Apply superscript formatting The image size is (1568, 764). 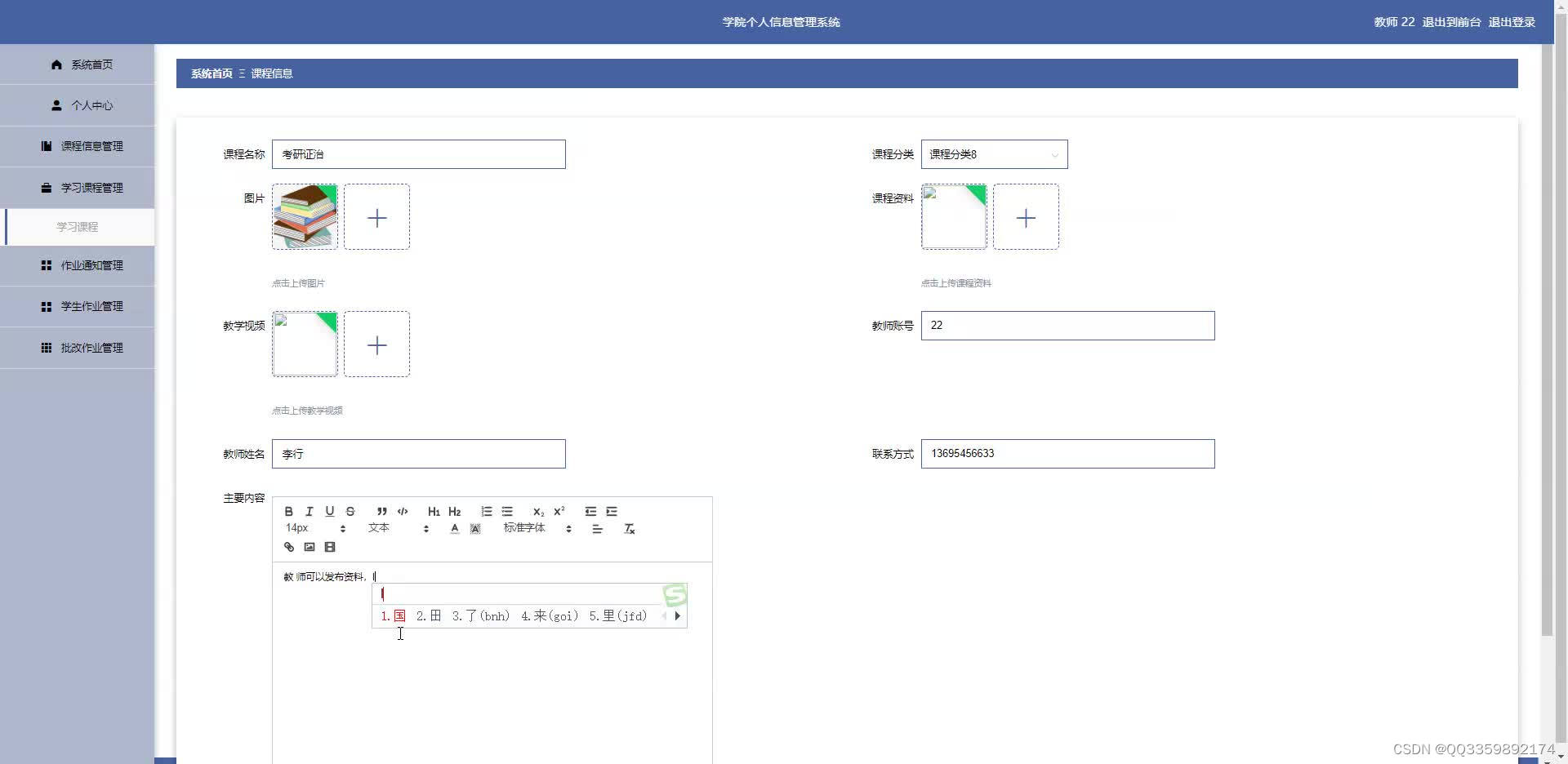pyautogui.click(x=559, y=512)
